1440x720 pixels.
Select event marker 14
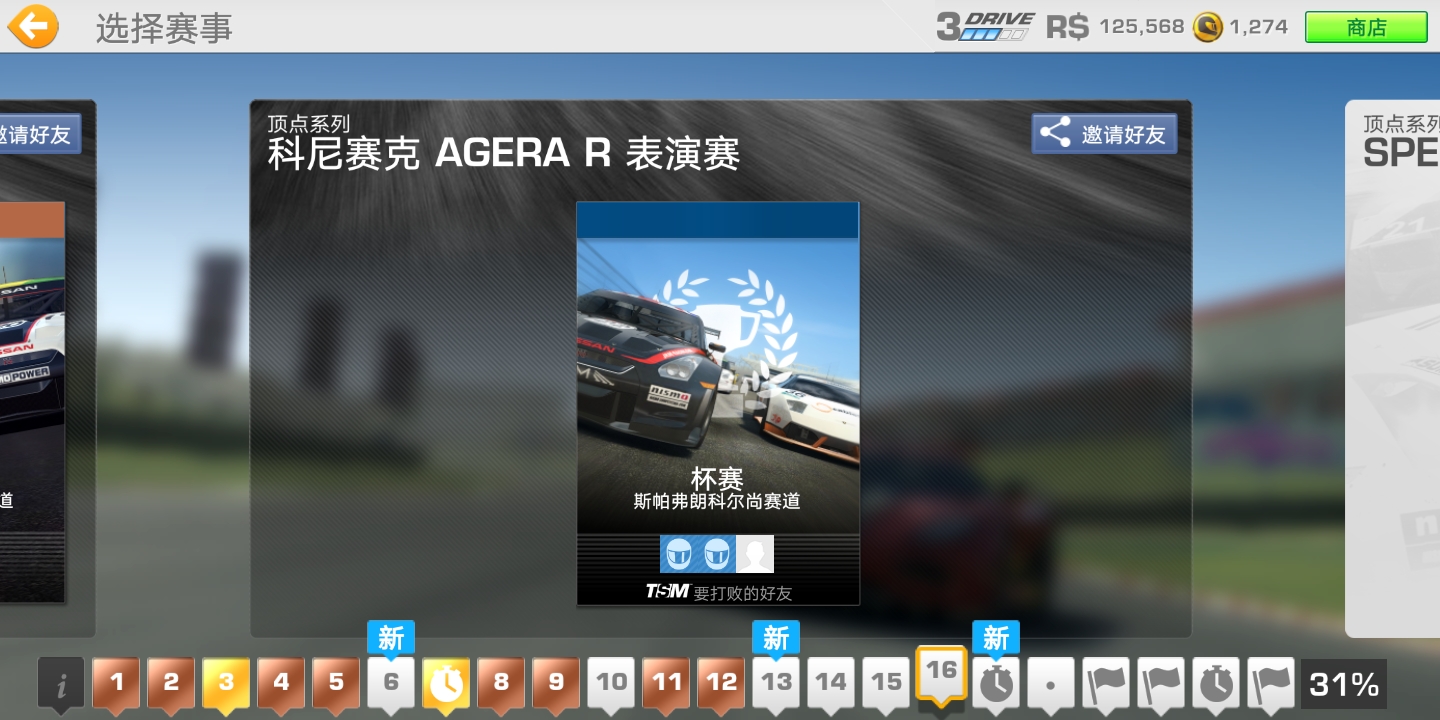coord(831,685)
